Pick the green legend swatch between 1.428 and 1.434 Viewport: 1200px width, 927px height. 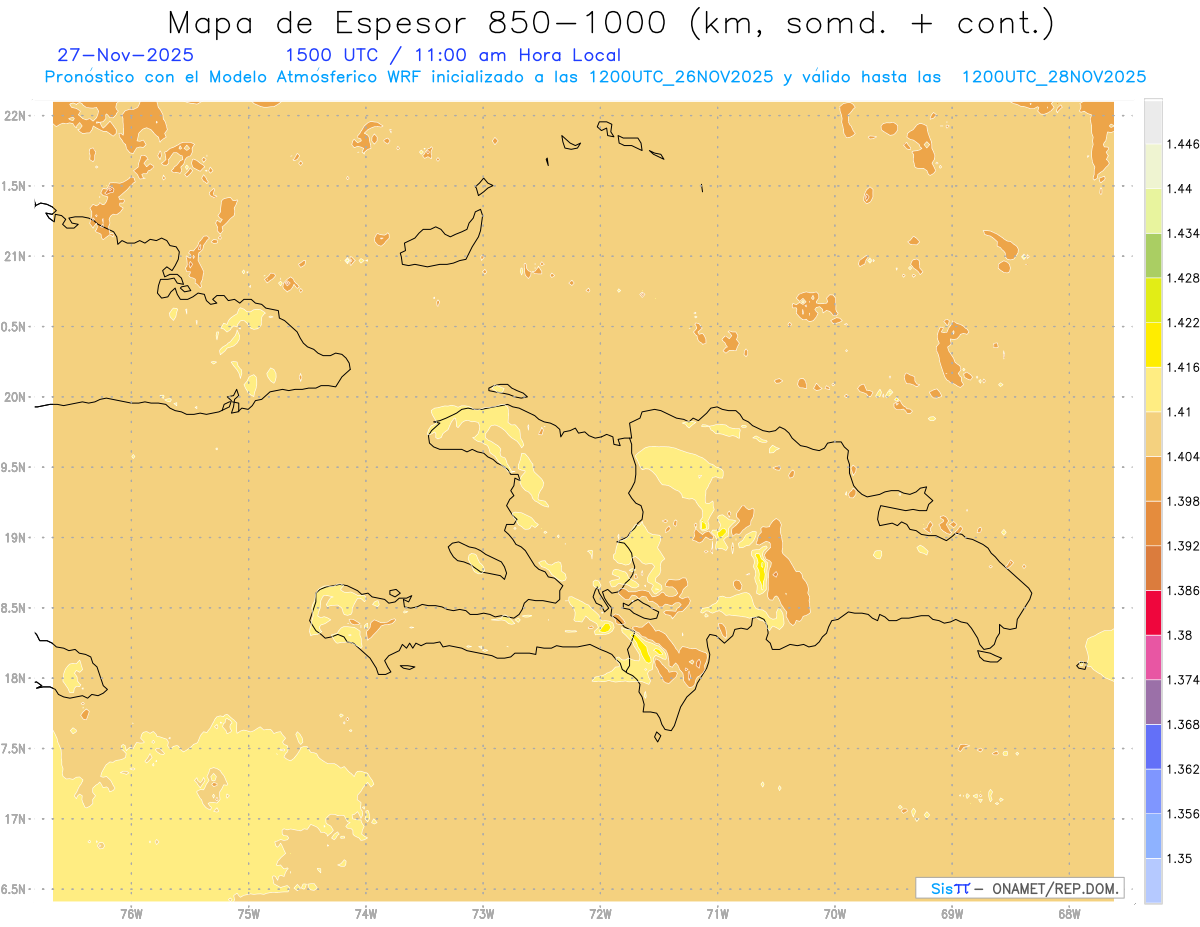tap(1153, 255)
